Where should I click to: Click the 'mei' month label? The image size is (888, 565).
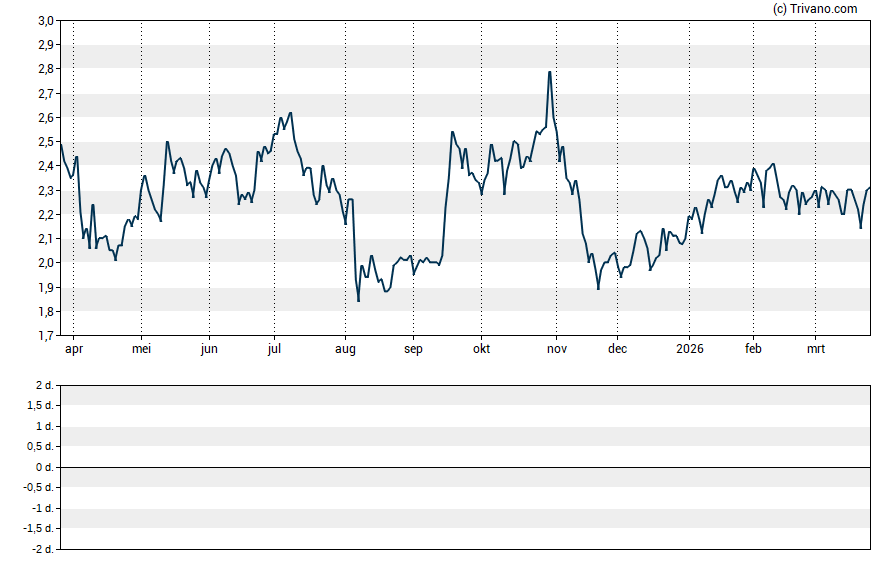pos(141,349)
